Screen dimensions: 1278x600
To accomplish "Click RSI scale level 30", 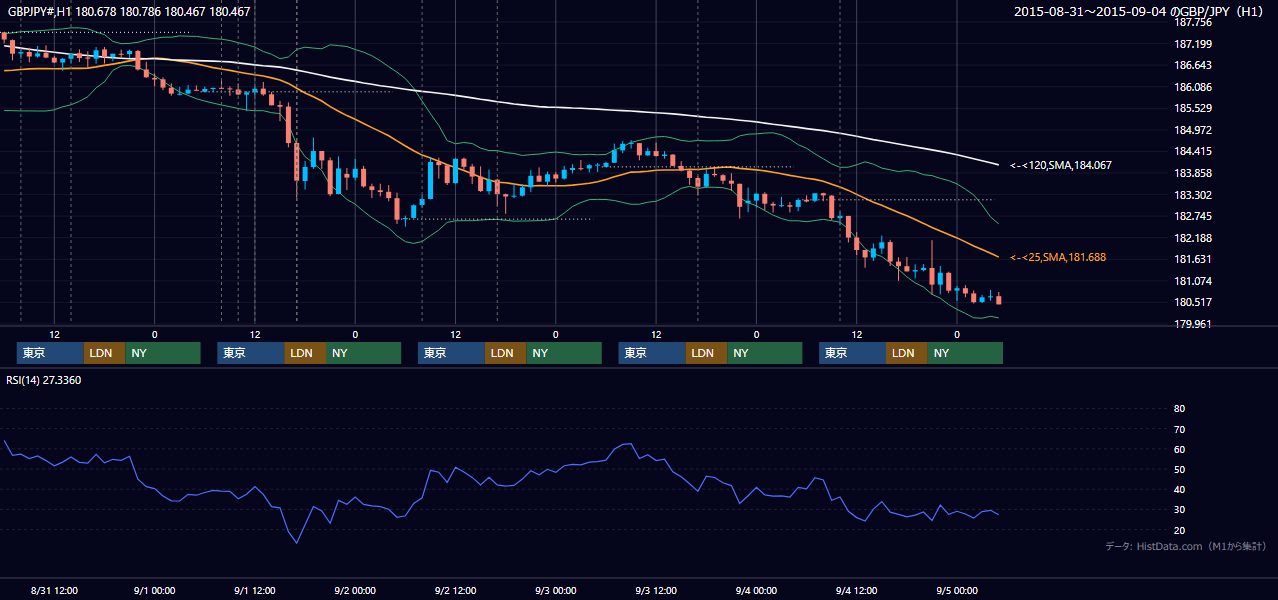I will pyautogui.click(x=1179, y=511).
